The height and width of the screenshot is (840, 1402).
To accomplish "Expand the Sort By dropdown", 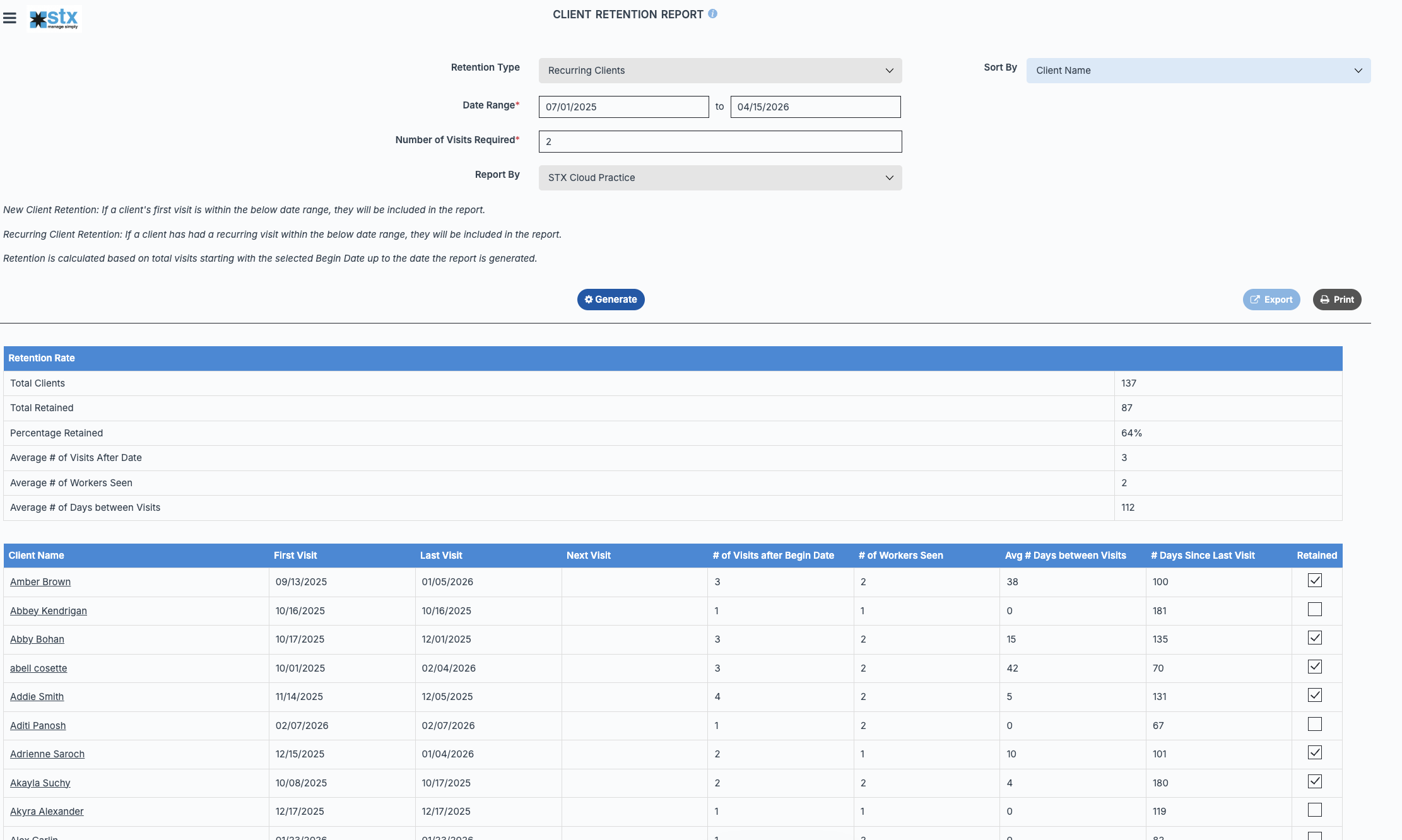I will point(1198,71).
